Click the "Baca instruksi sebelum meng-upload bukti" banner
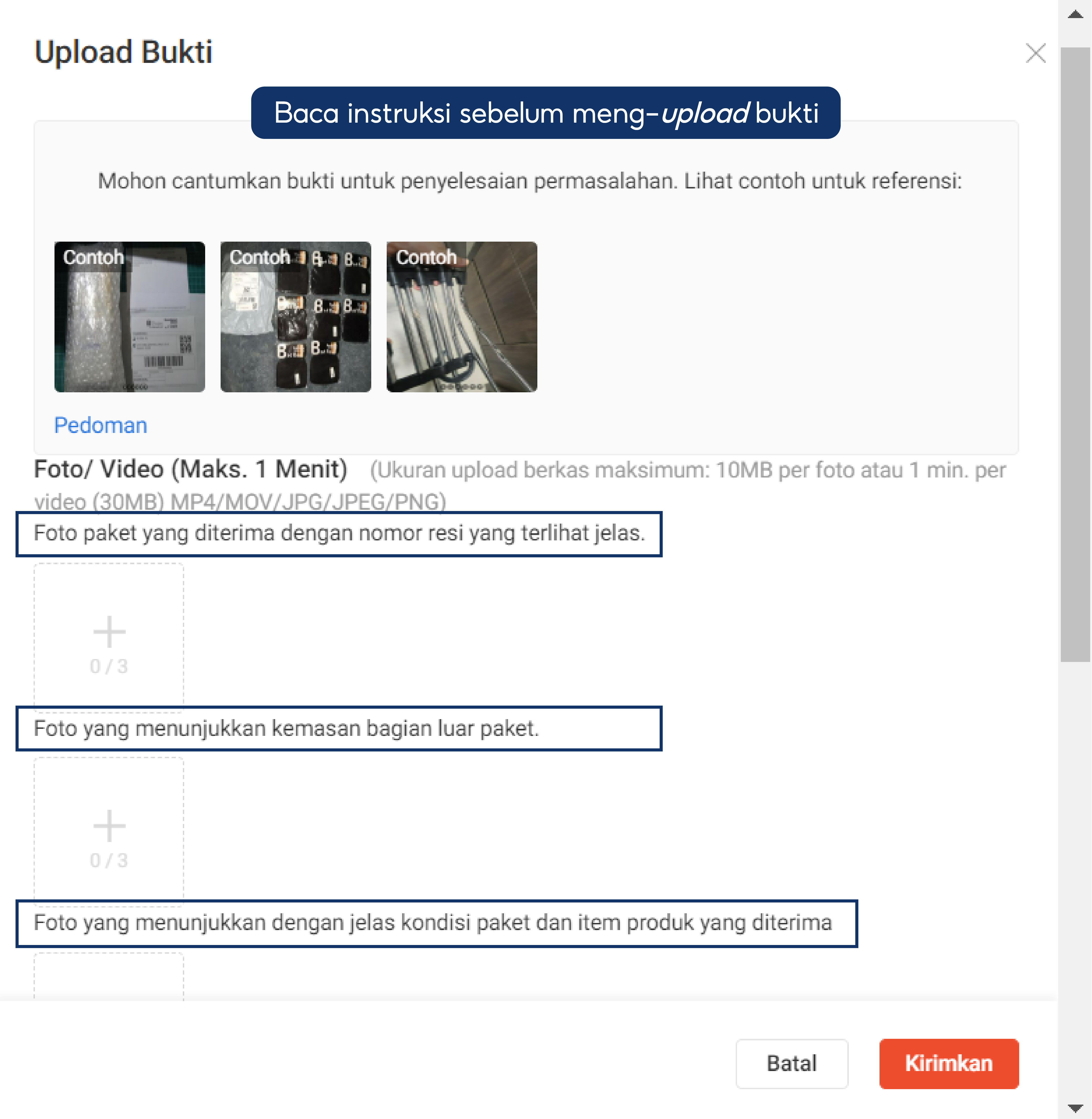Screen dimensions: 1092x1119 545,113
